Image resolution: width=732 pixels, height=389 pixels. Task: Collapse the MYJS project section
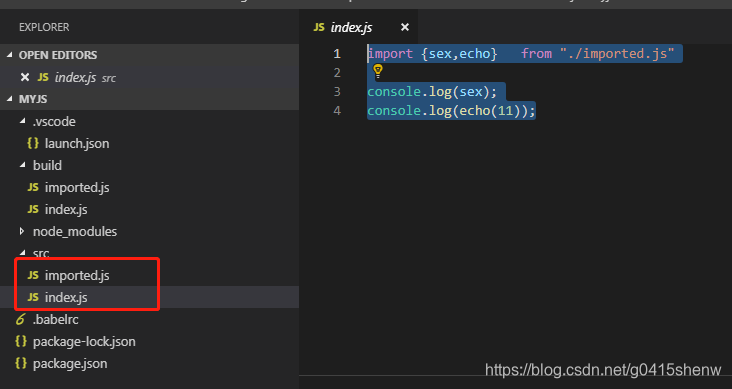pyautogui.click(x=10, y=99)
